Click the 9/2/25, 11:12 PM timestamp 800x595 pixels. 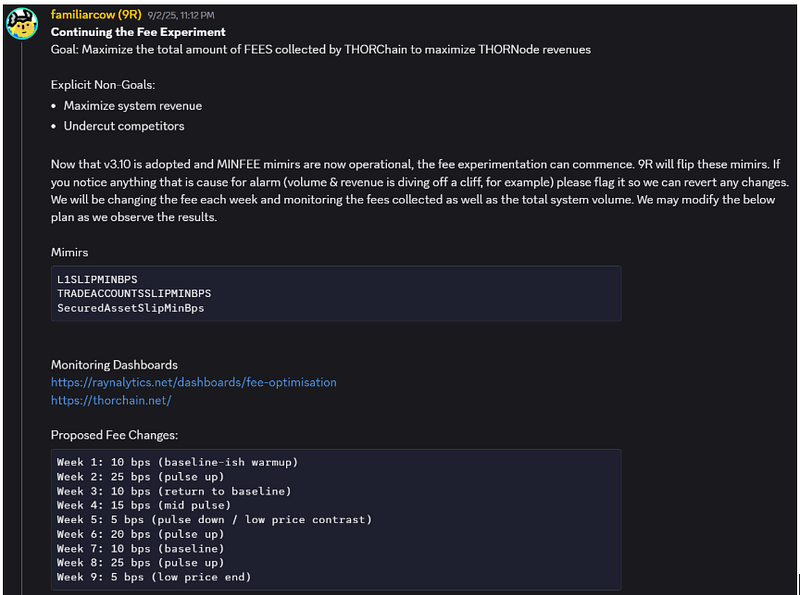181,16
